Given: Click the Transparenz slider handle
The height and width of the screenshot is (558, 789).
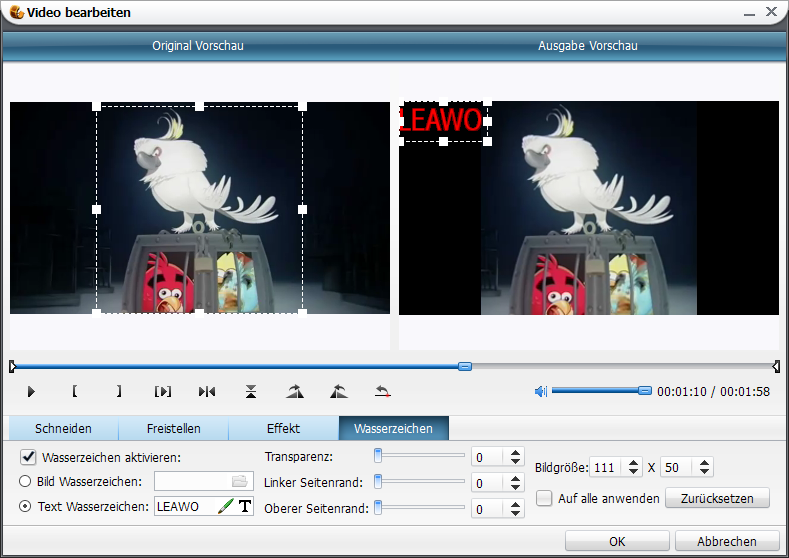Looking at the screenshot, I should [379, 456].
